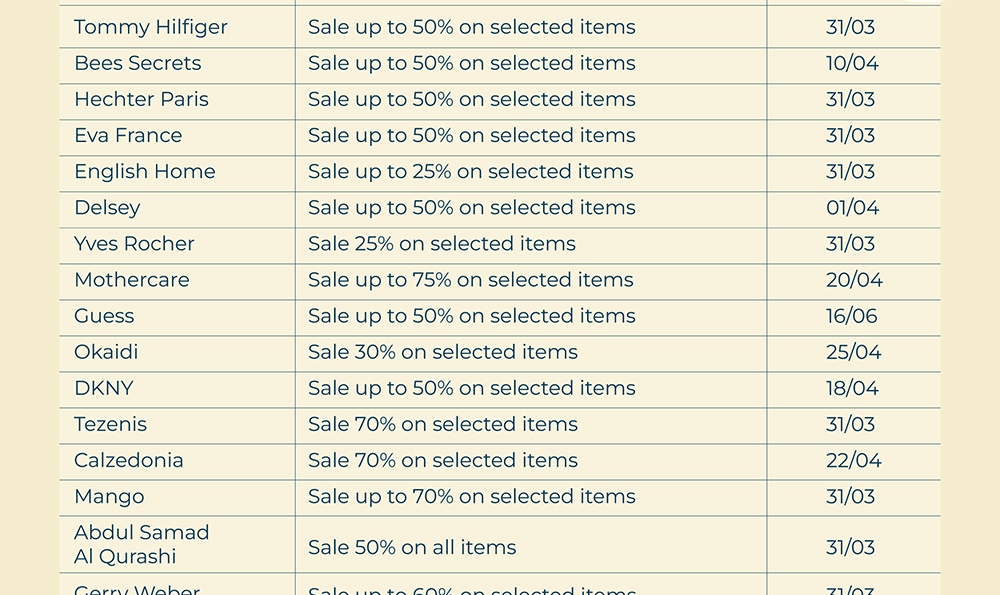1000x595 pixels.
Task: Click the Abdul Samad Al Qurashi brand name
Action: coord(142,544)
